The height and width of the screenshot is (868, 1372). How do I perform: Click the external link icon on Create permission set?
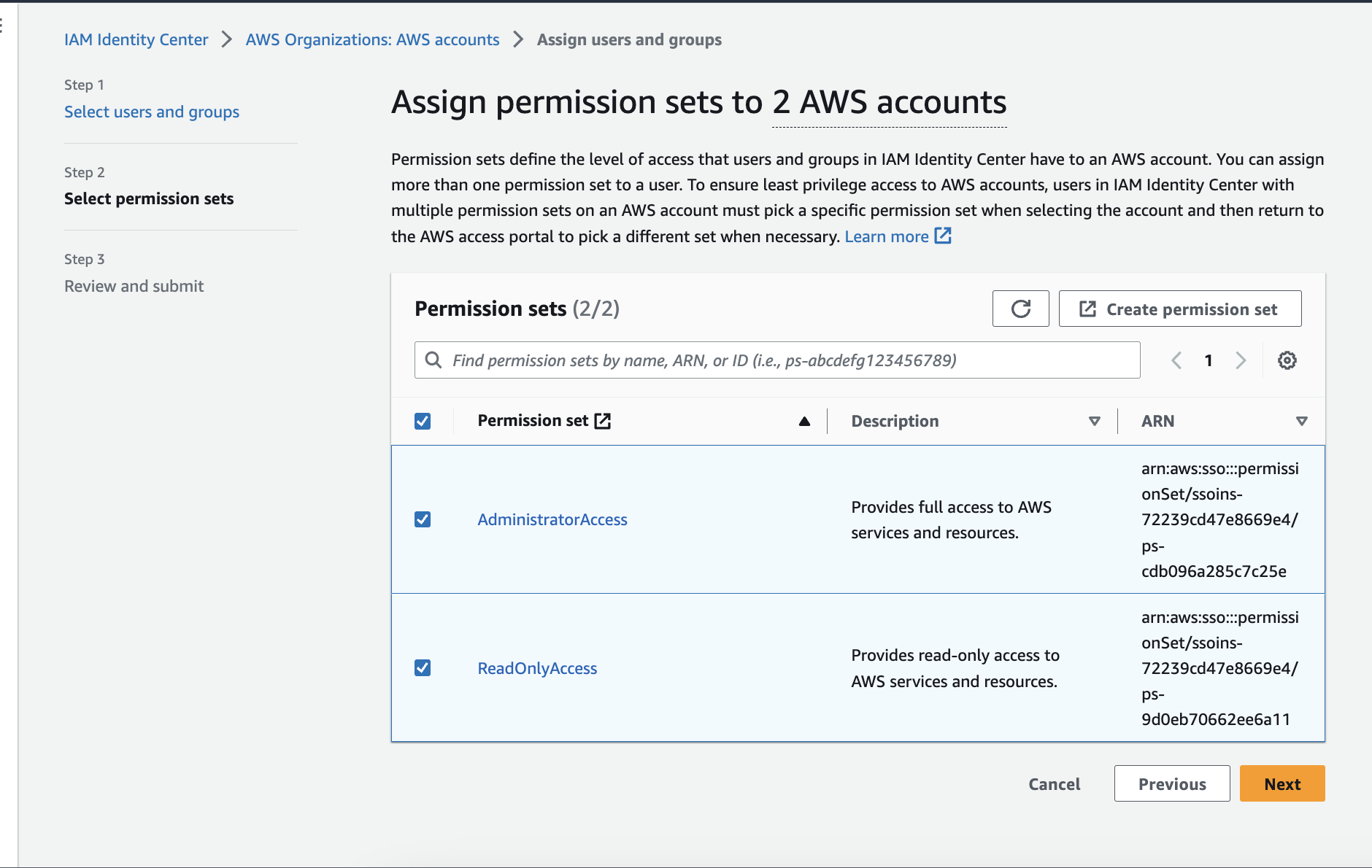[1087, 309]
